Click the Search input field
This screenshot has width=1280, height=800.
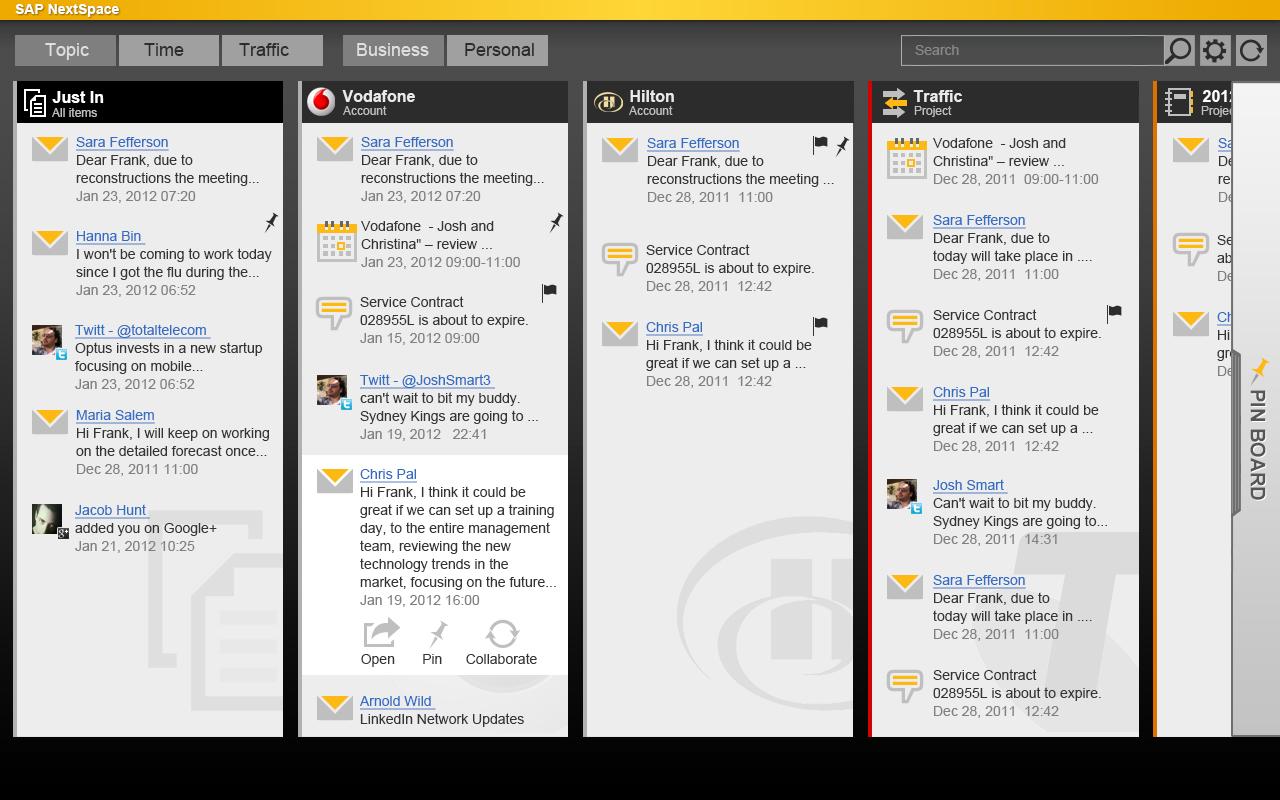[1033, 50]
